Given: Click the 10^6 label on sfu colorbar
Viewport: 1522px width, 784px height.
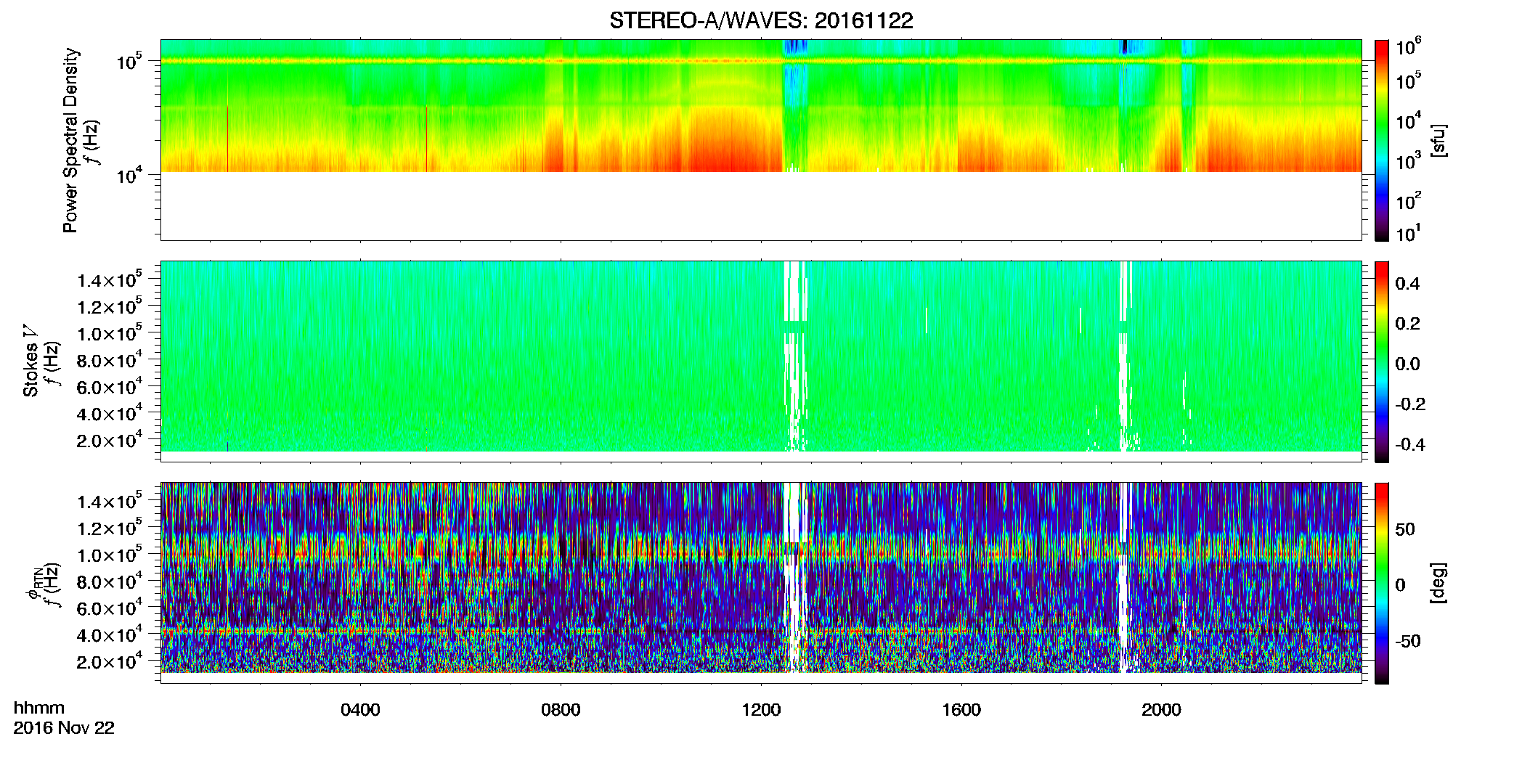Looking at the screenshot, I should [1409, 46].
